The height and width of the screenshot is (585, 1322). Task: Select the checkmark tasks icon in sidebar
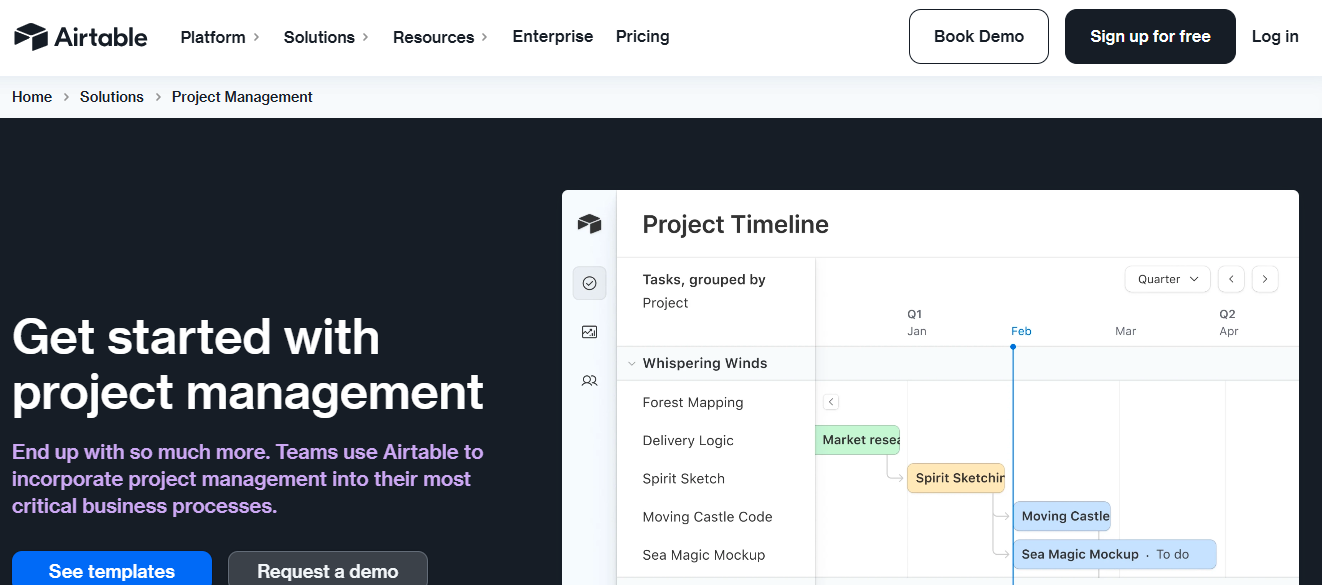pos(589,283)
